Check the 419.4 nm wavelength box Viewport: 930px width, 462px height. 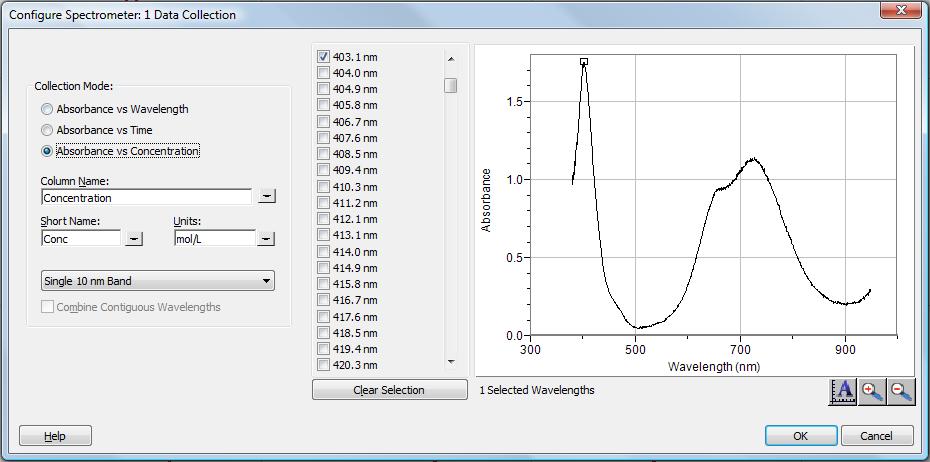323,349
